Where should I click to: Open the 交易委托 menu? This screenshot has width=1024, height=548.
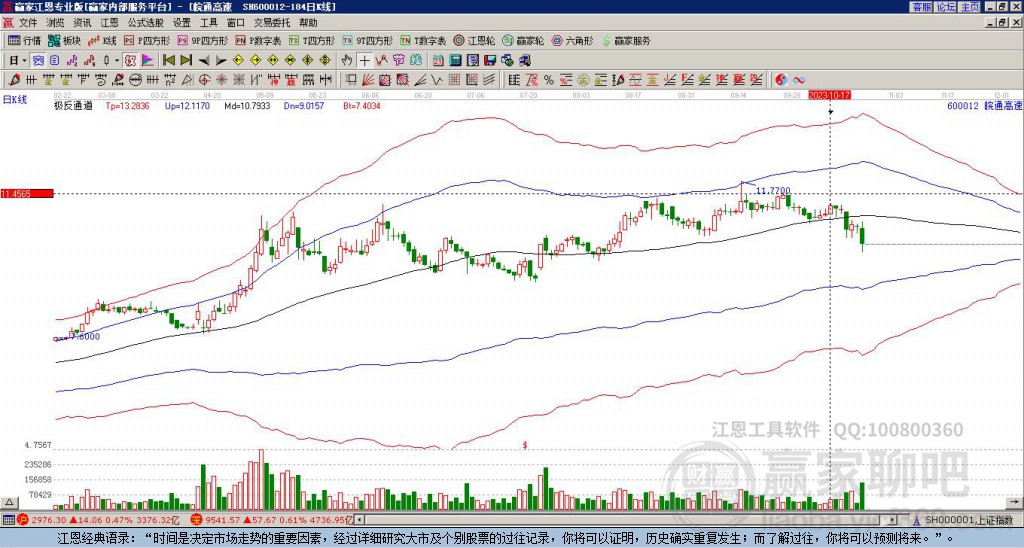[272, 23]
